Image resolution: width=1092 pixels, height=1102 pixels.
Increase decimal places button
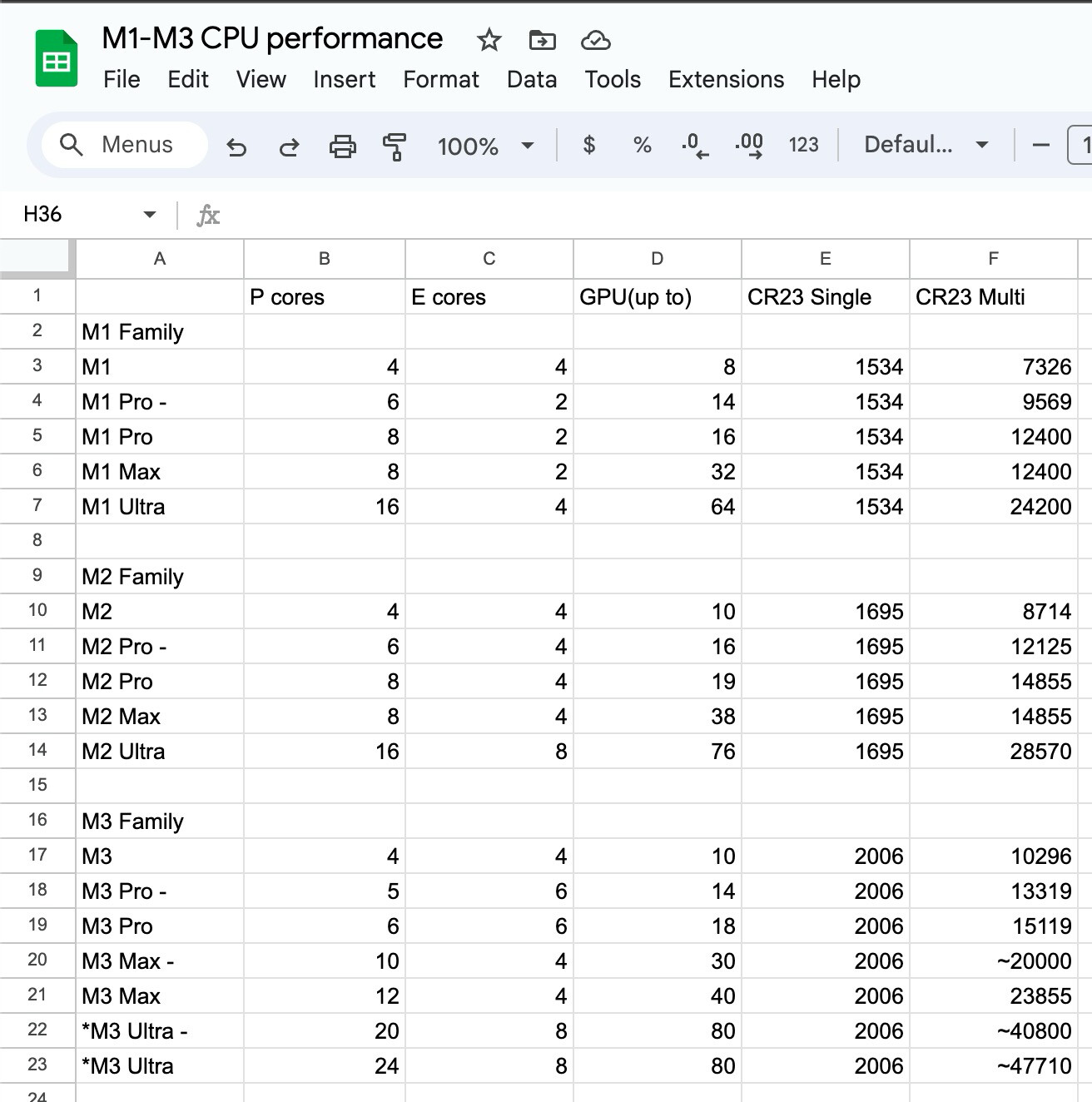click(749, 146)
